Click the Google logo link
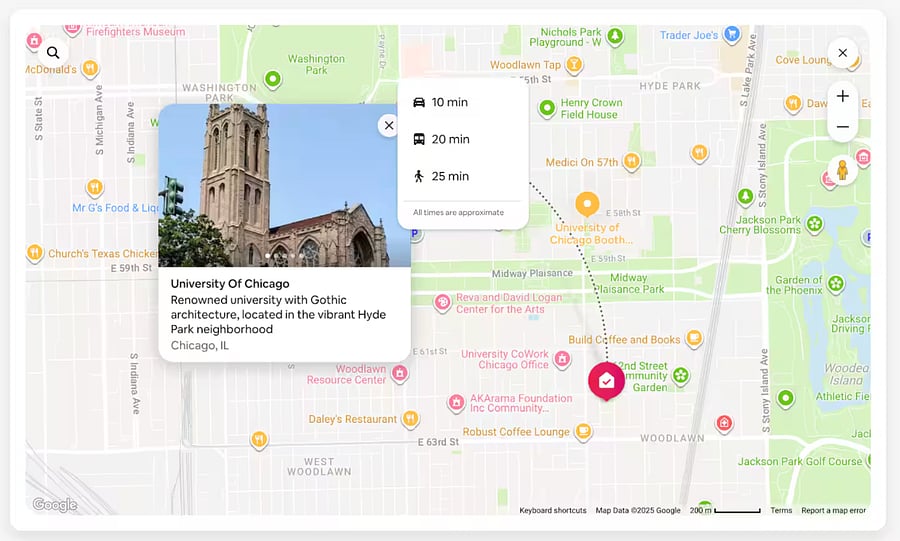The image size is (900, 541). coord(55,504)
